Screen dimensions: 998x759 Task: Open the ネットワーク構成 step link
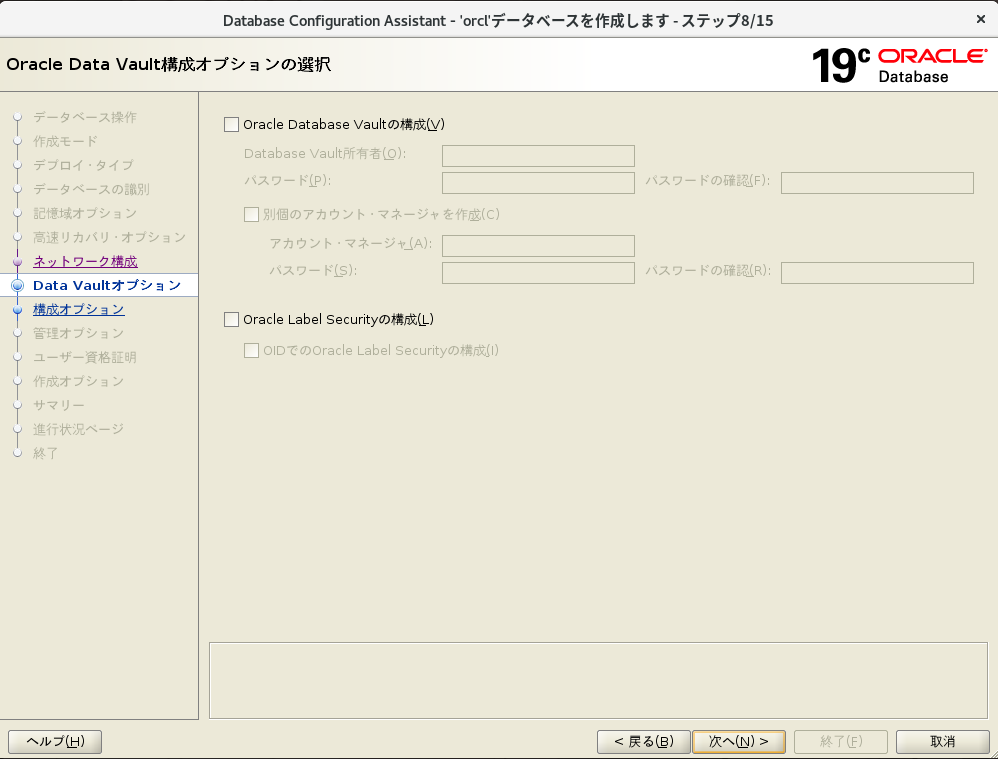pyautogui.click(x=85, y=262)
